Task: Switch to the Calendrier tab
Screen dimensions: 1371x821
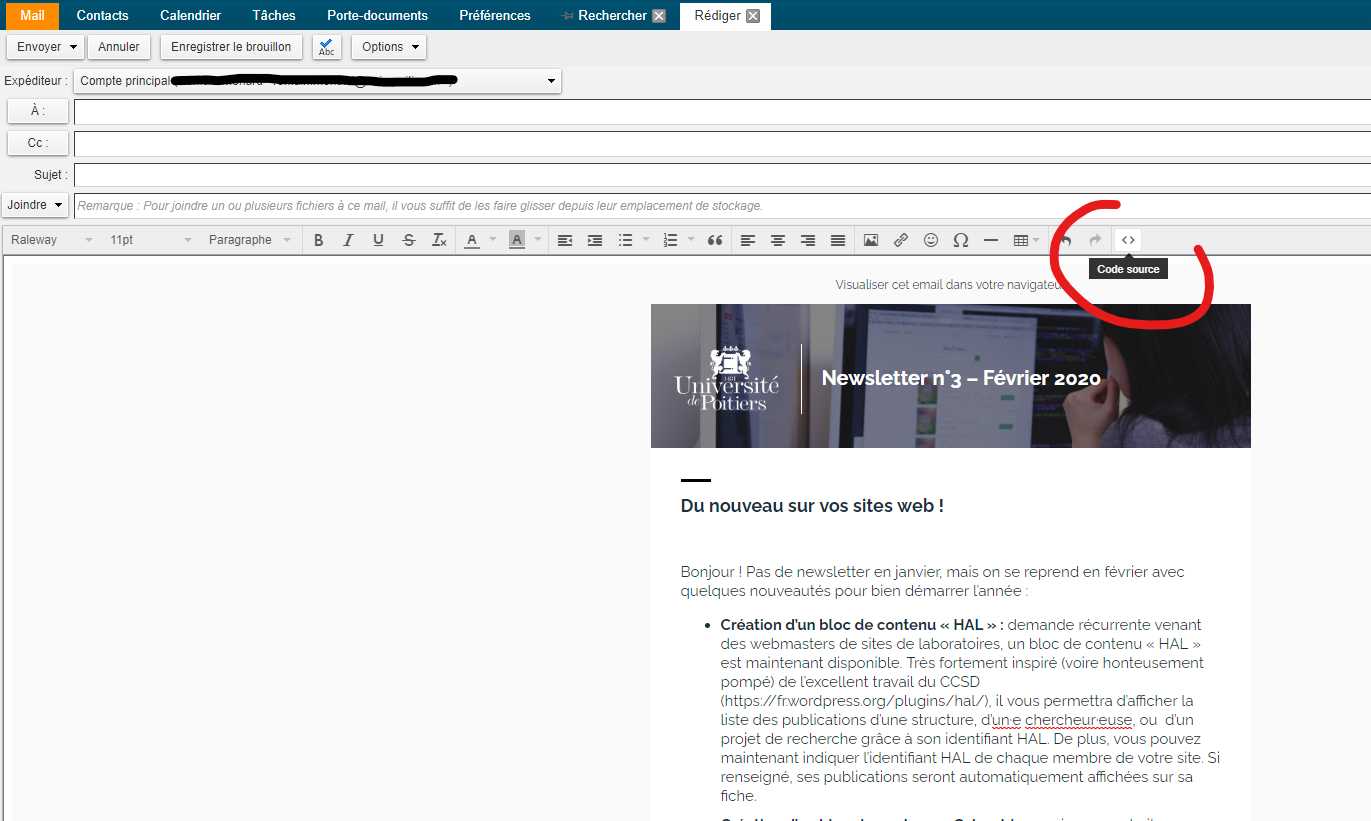Action: tap(190, 15)
